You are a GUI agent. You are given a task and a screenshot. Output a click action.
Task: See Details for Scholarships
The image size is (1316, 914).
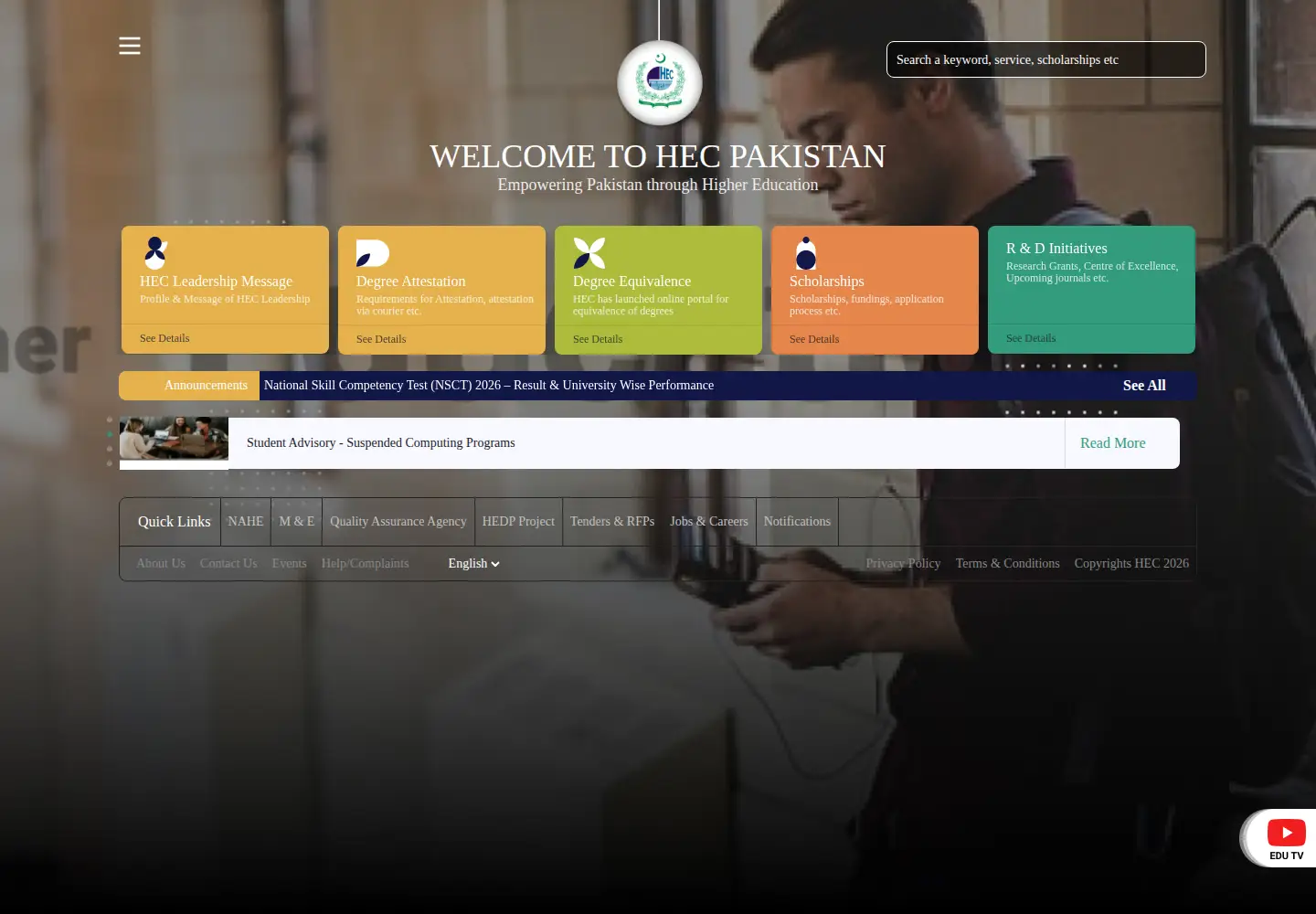coord(814,339)
